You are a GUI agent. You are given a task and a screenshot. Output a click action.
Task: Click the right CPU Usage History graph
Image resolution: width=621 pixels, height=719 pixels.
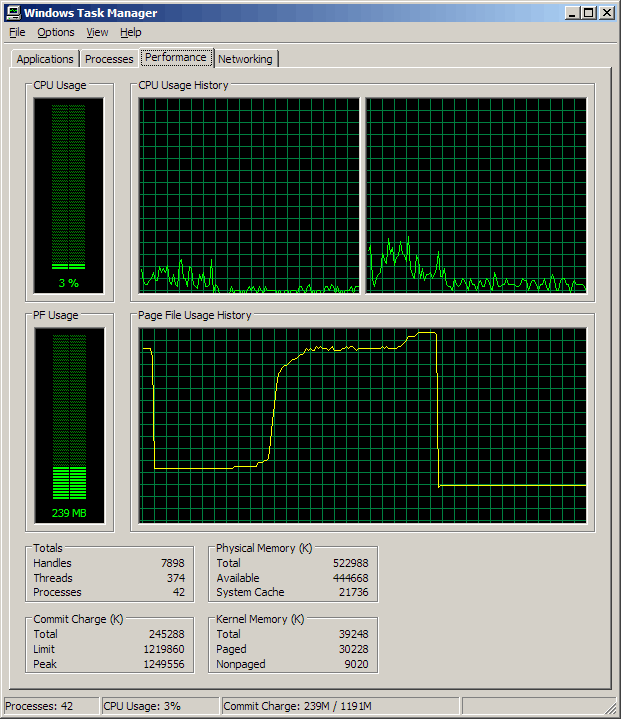pyautogui.click(x=476, y=195)
